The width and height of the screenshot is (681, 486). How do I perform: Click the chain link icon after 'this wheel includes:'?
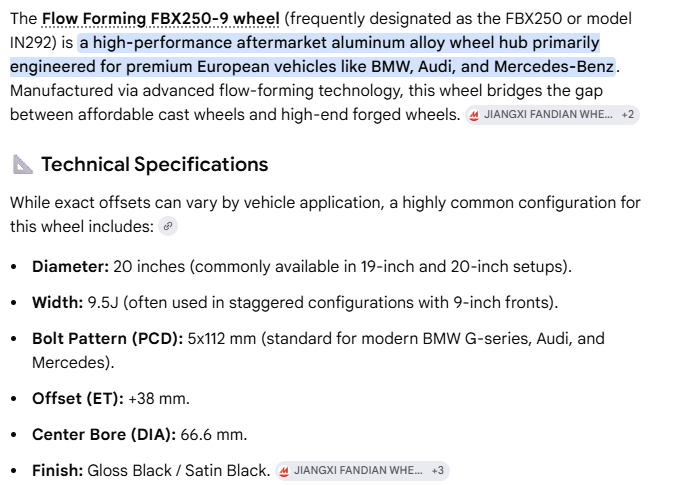click(x=168, y=226)
